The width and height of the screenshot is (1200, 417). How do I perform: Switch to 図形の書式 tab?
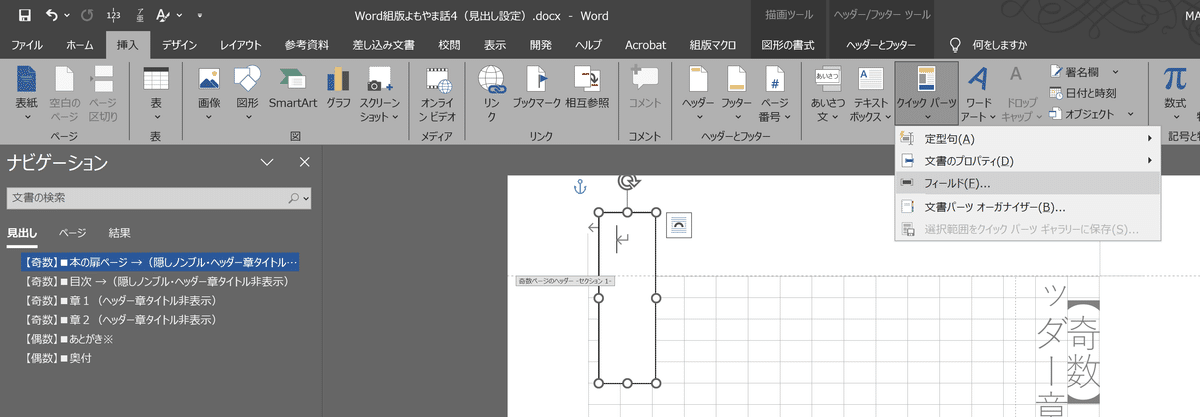pos(788,45)
